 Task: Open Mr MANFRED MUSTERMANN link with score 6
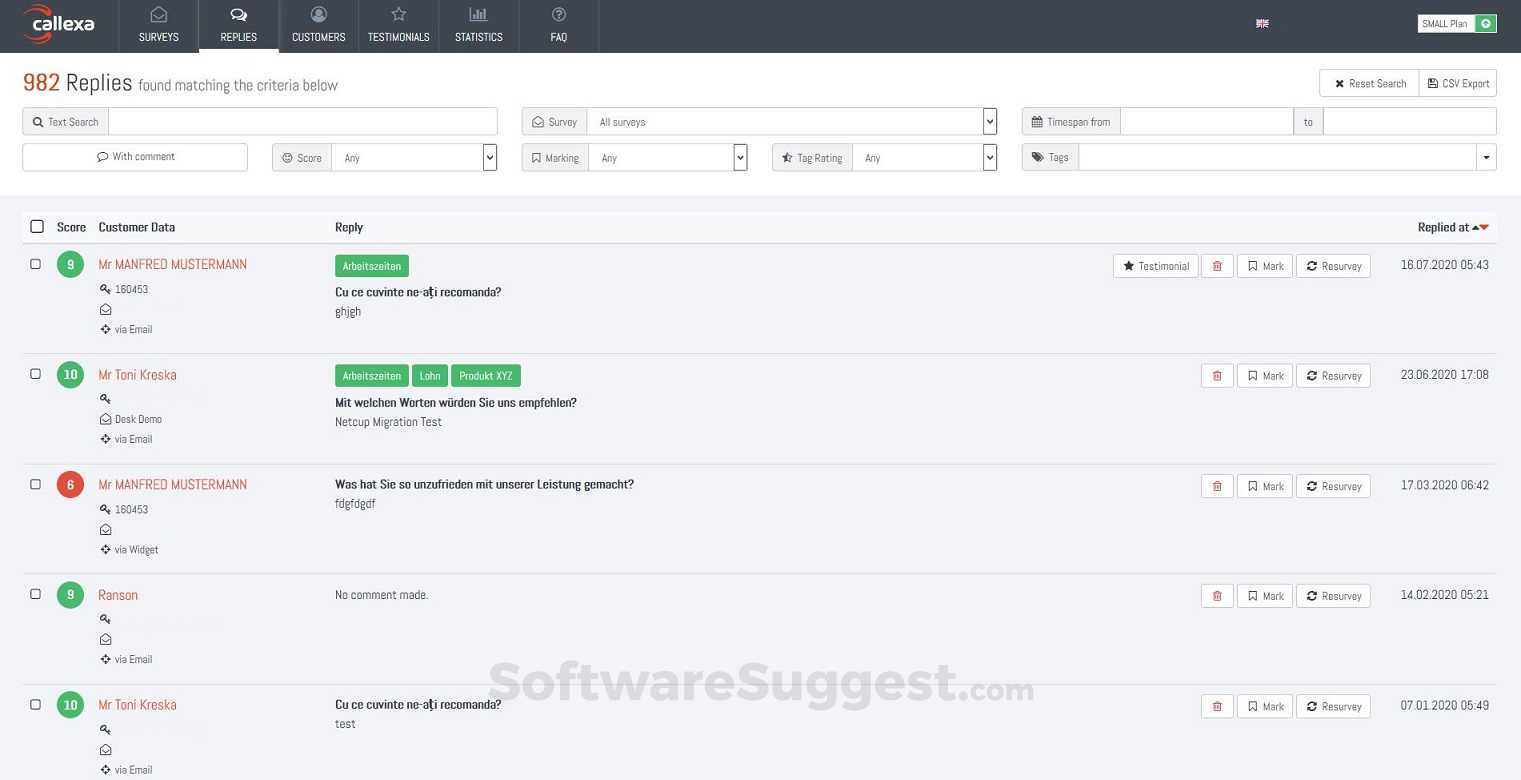pyautogui.click(x=172, y=485)
